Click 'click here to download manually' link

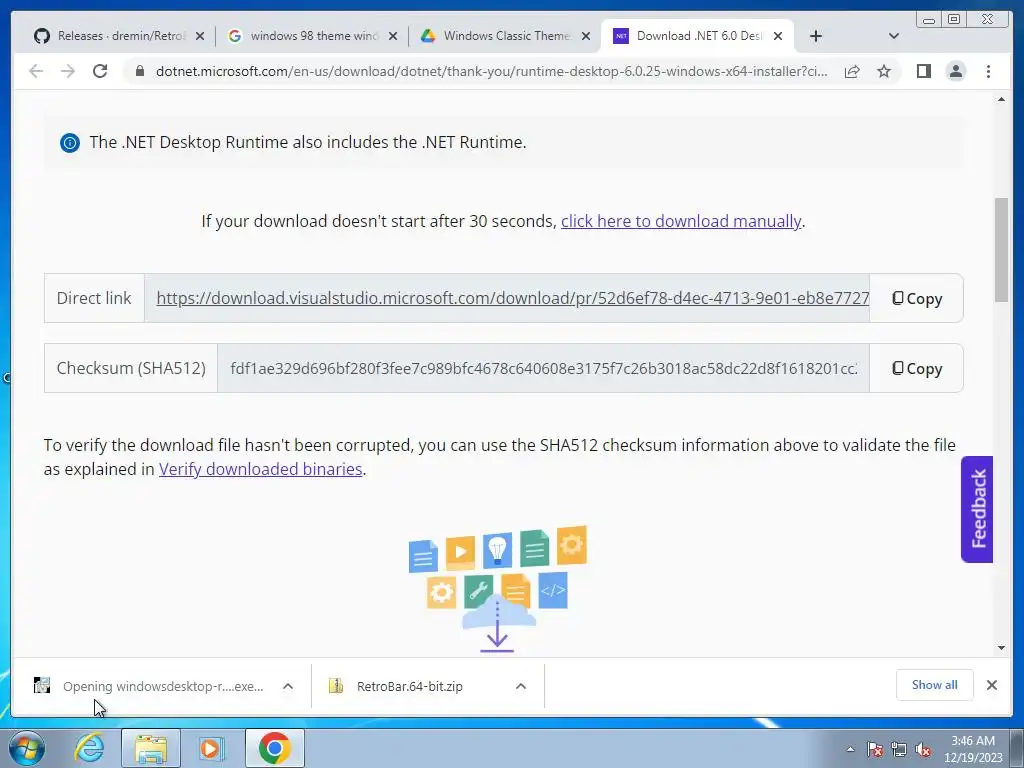(680, 221)
